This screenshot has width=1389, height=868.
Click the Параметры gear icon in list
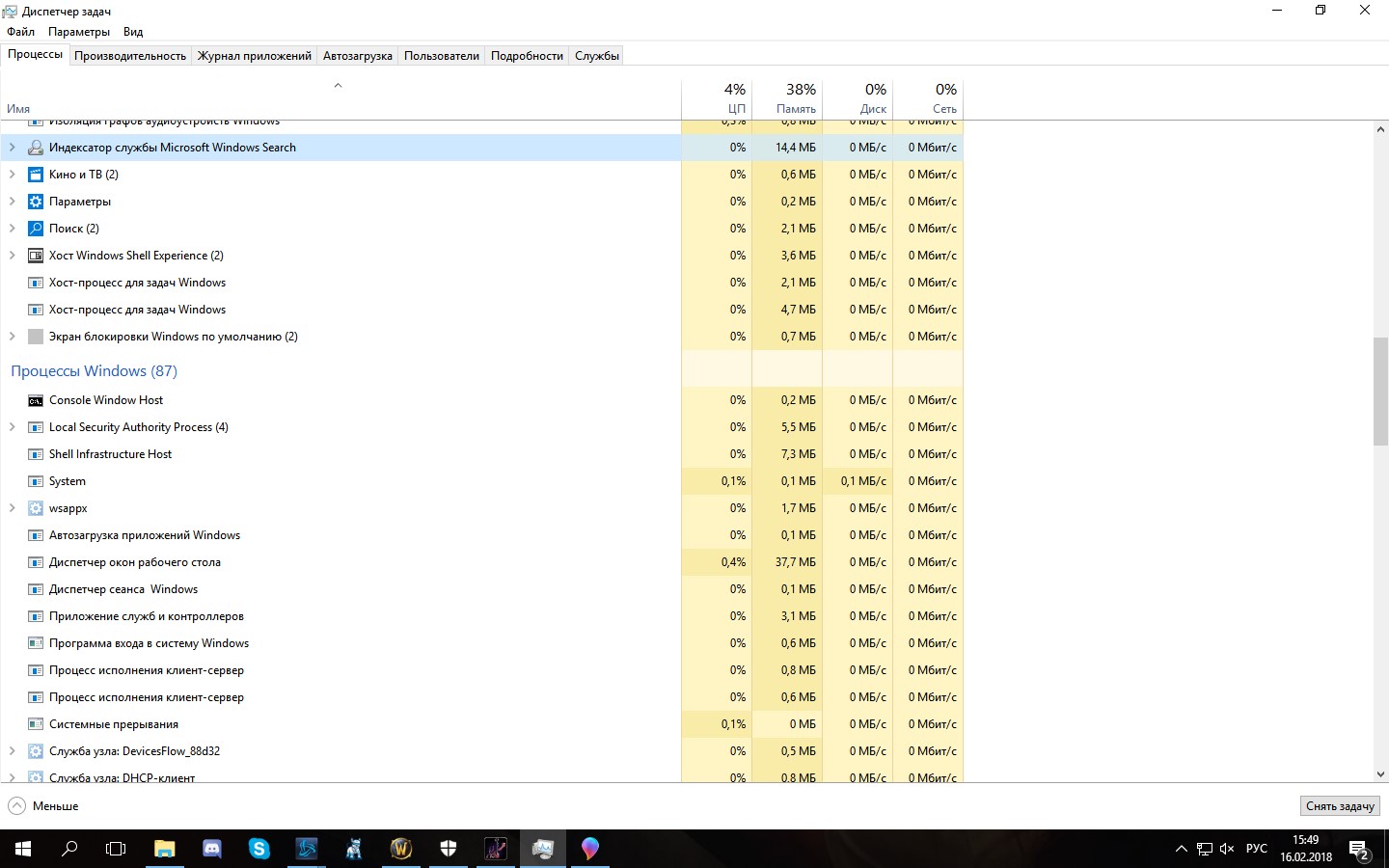point(36,202)
